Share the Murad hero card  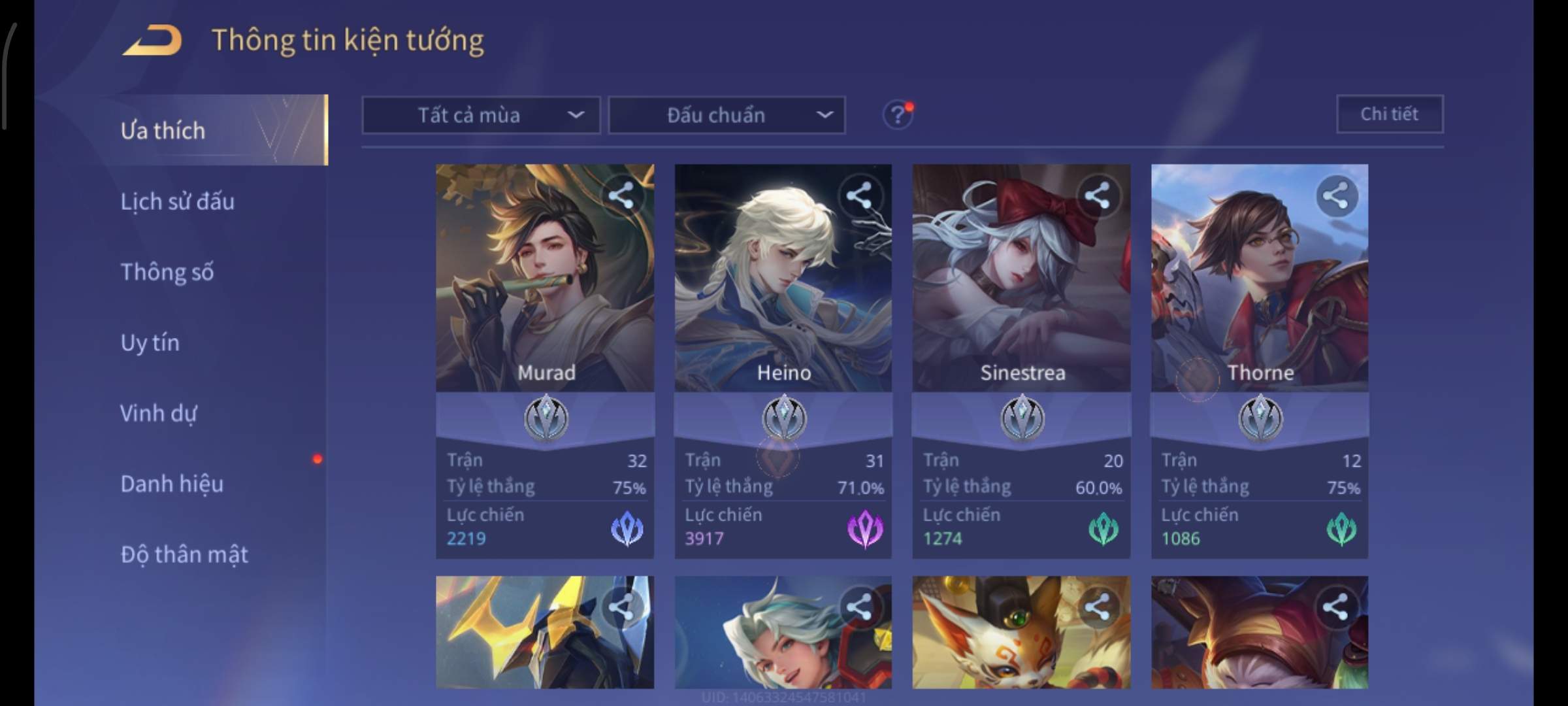621,195
